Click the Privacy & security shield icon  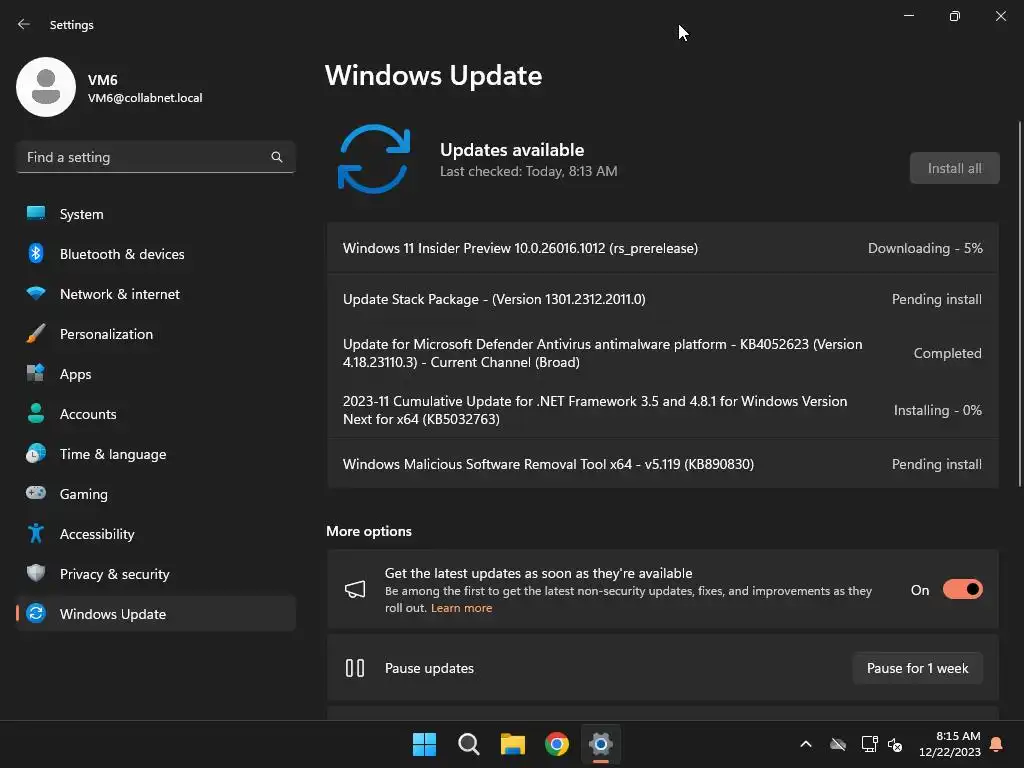click(x=36, y=573)
